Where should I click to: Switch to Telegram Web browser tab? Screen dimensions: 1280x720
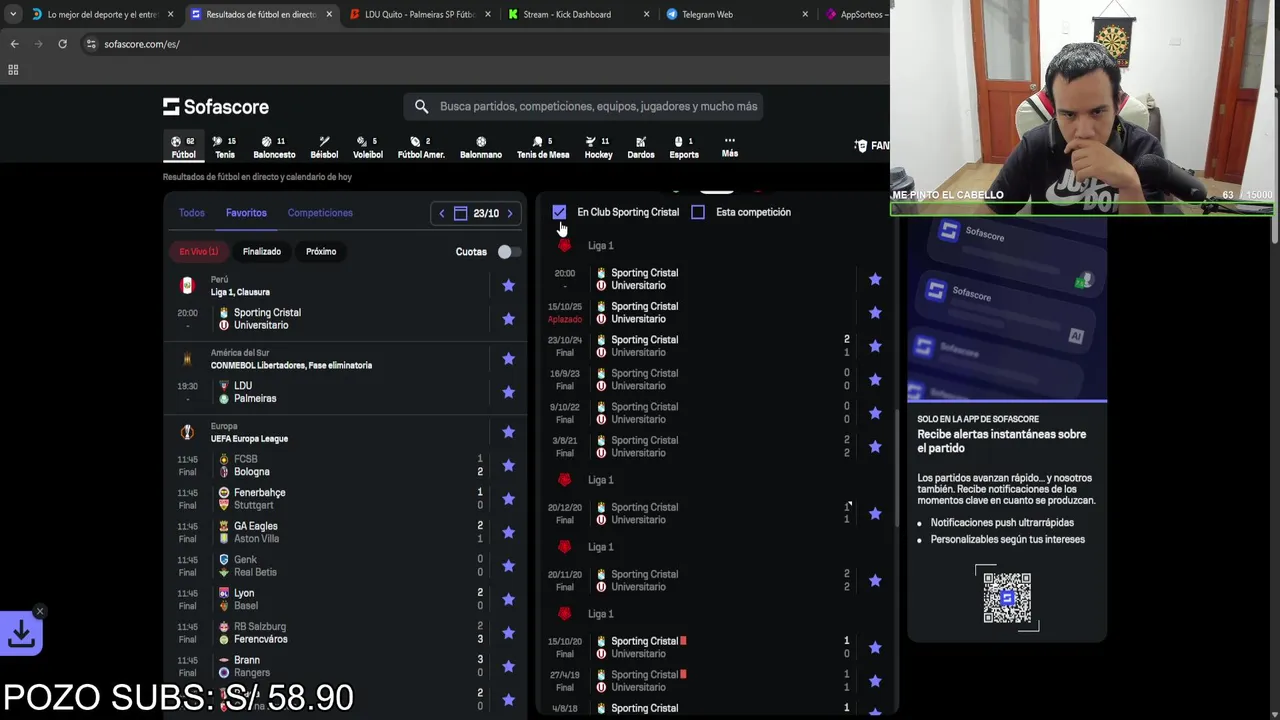[736, 14]
